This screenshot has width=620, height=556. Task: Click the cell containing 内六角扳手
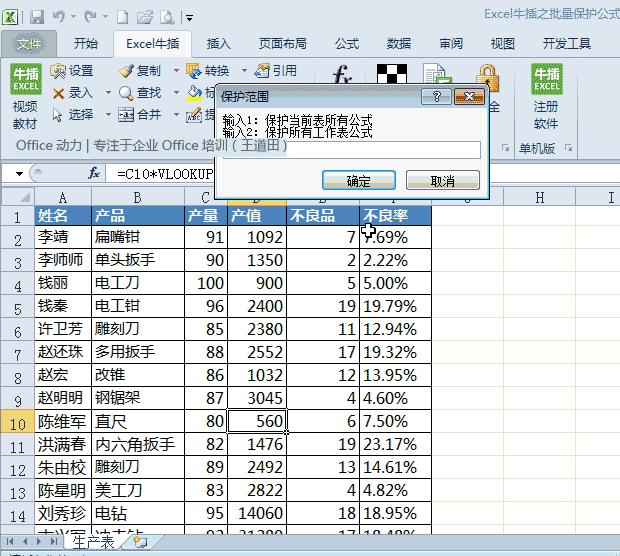[138, 444]
